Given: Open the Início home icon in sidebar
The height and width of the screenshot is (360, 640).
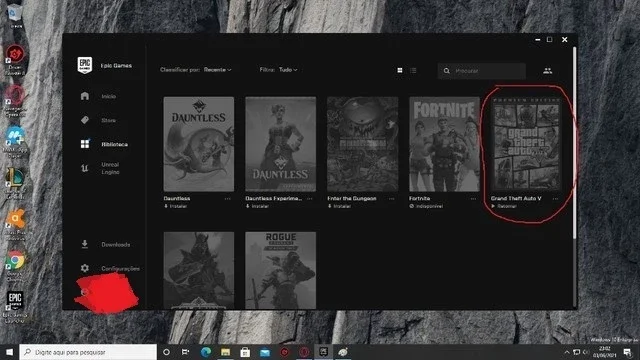Looking at the screenshot, I should 84,96.
